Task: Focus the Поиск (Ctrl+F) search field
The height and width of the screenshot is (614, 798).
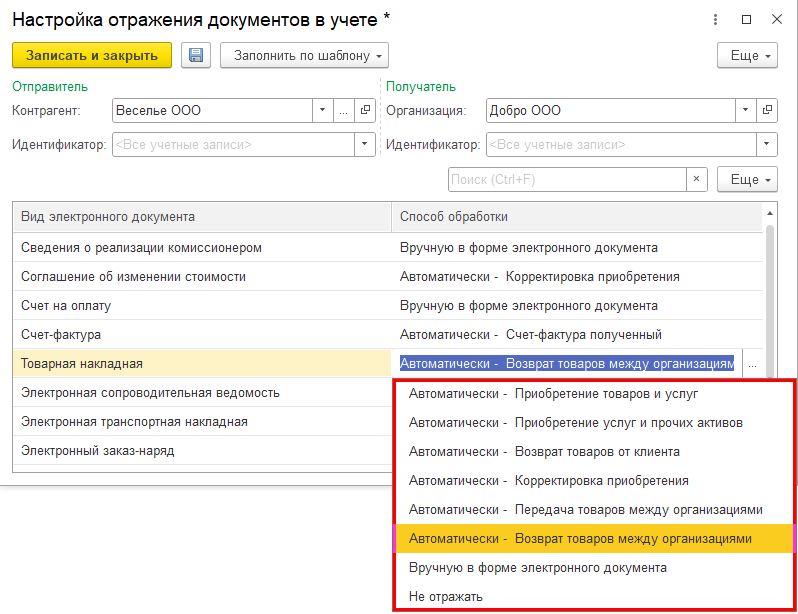Action: [566, 179]
